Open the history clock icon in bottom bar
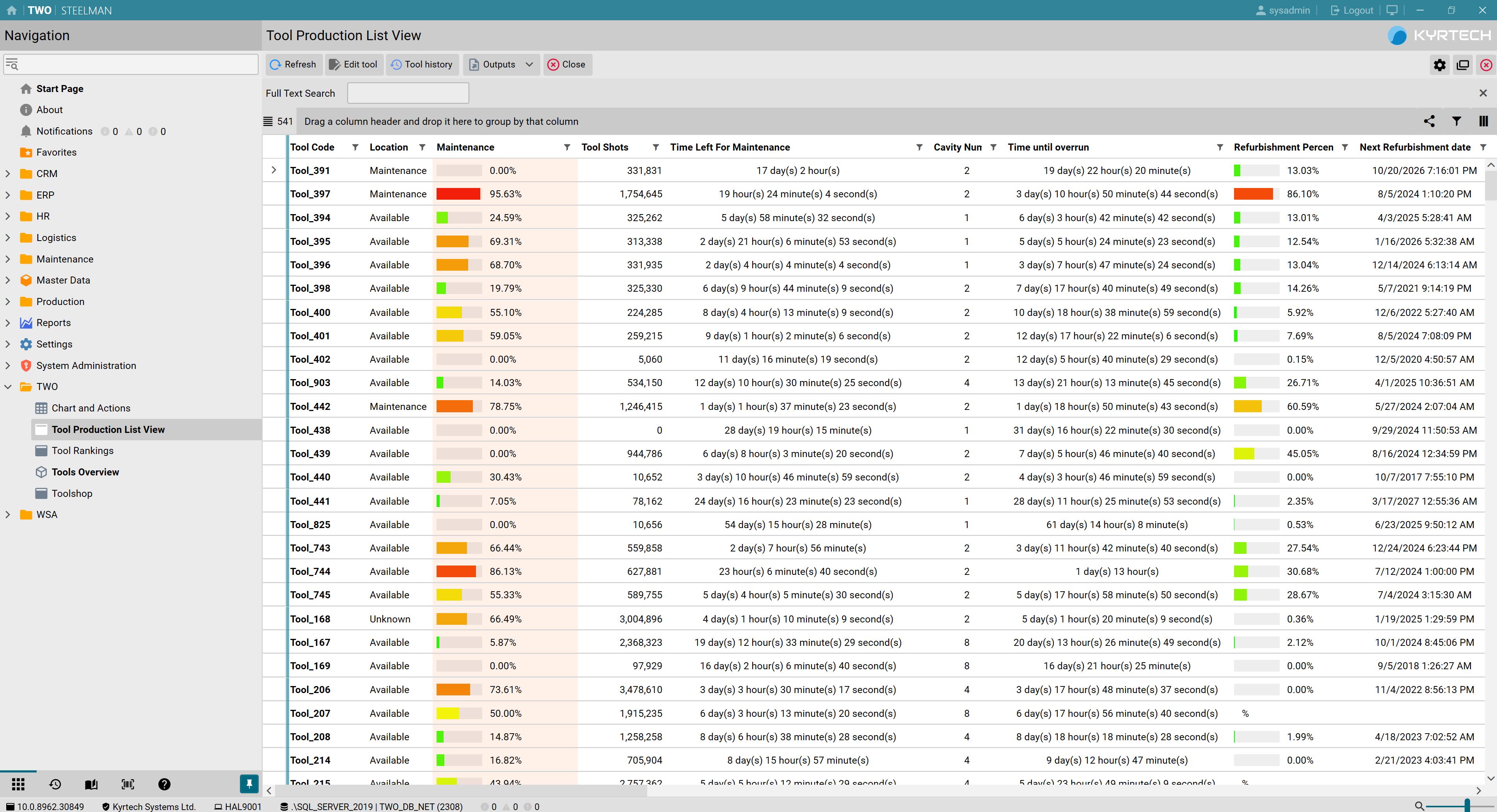The width and height of the screenshot is (1497, 812). click(x=55, y=784)
